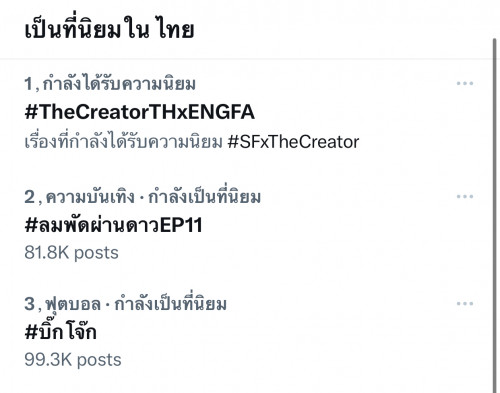Click the ฟุตบอล category label
Viewport: 500px width, 393px height.
tap(73, 304)
